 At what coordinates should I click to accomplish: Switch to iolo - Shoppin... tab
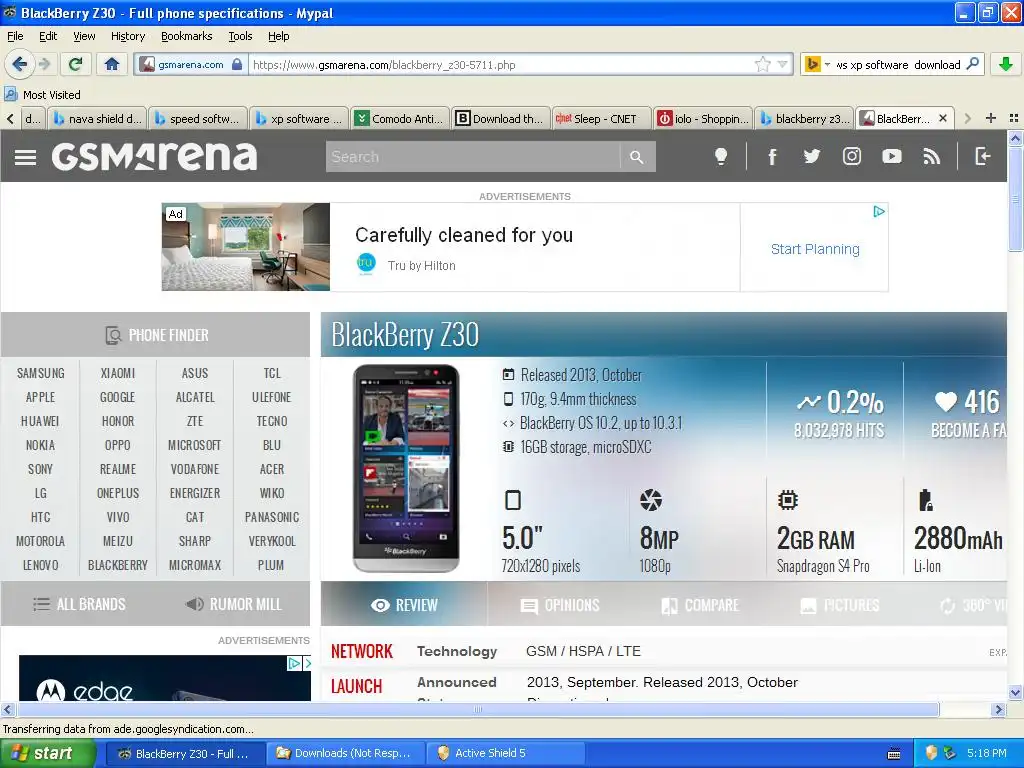pyautogui.click(x=702, y=118)
